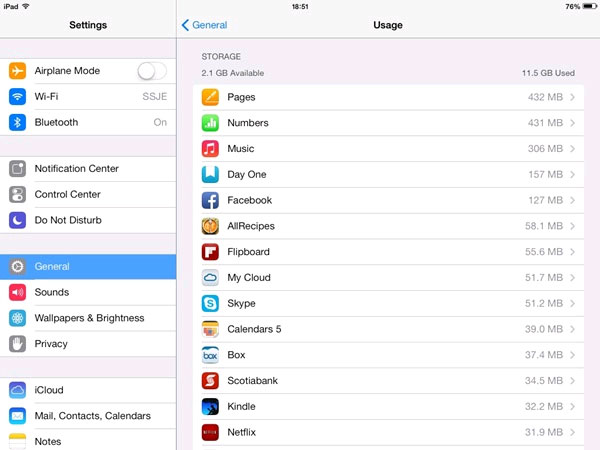
Task: Tap the Pages app icon
Action: coord(210,97)
